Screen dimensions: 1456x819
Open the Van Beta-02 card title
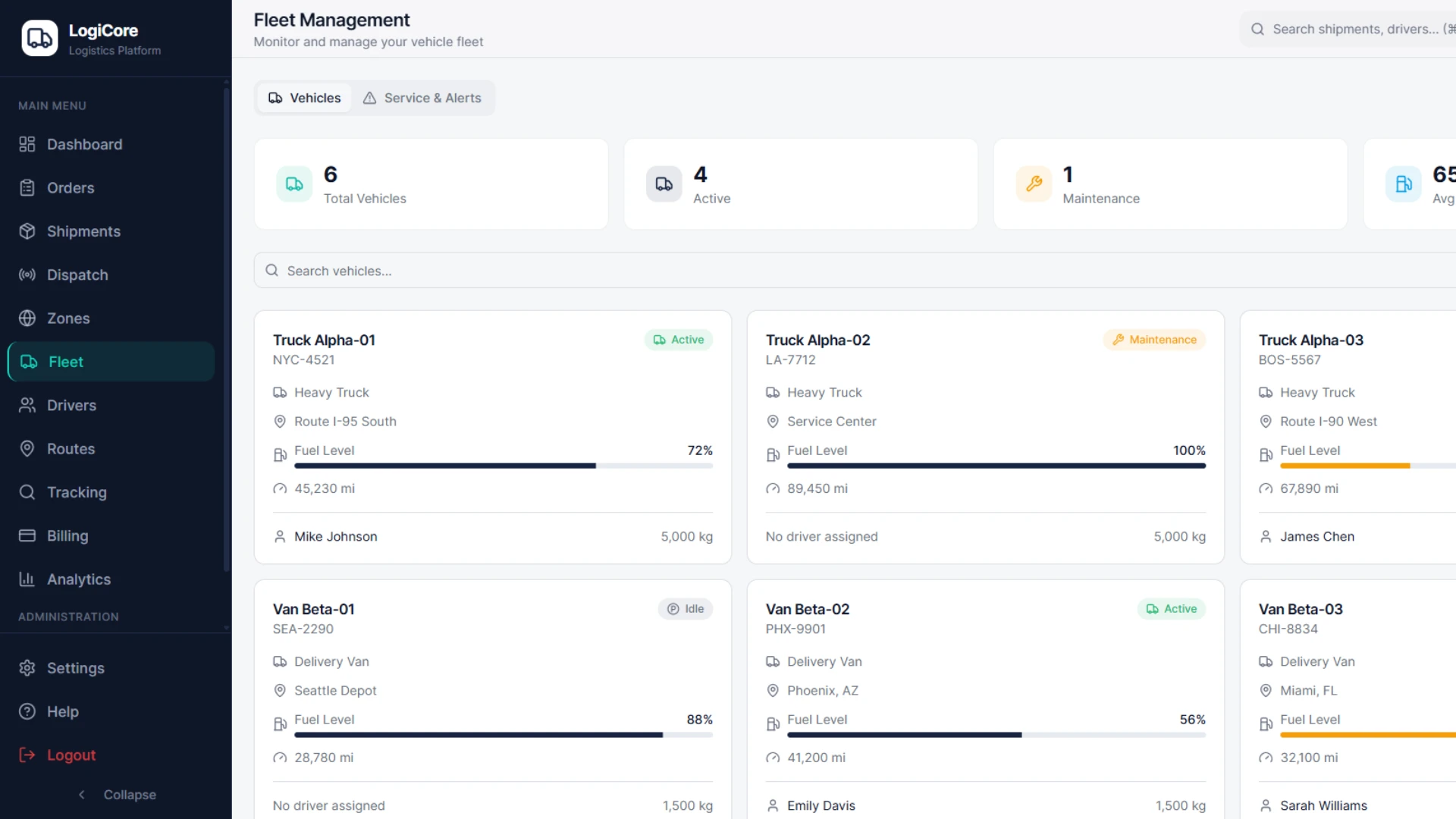tap(807, 610)
